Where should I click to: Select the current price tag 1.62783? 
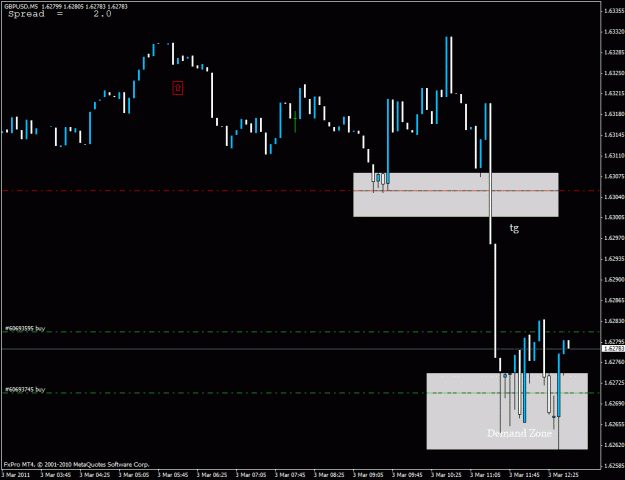613,349
